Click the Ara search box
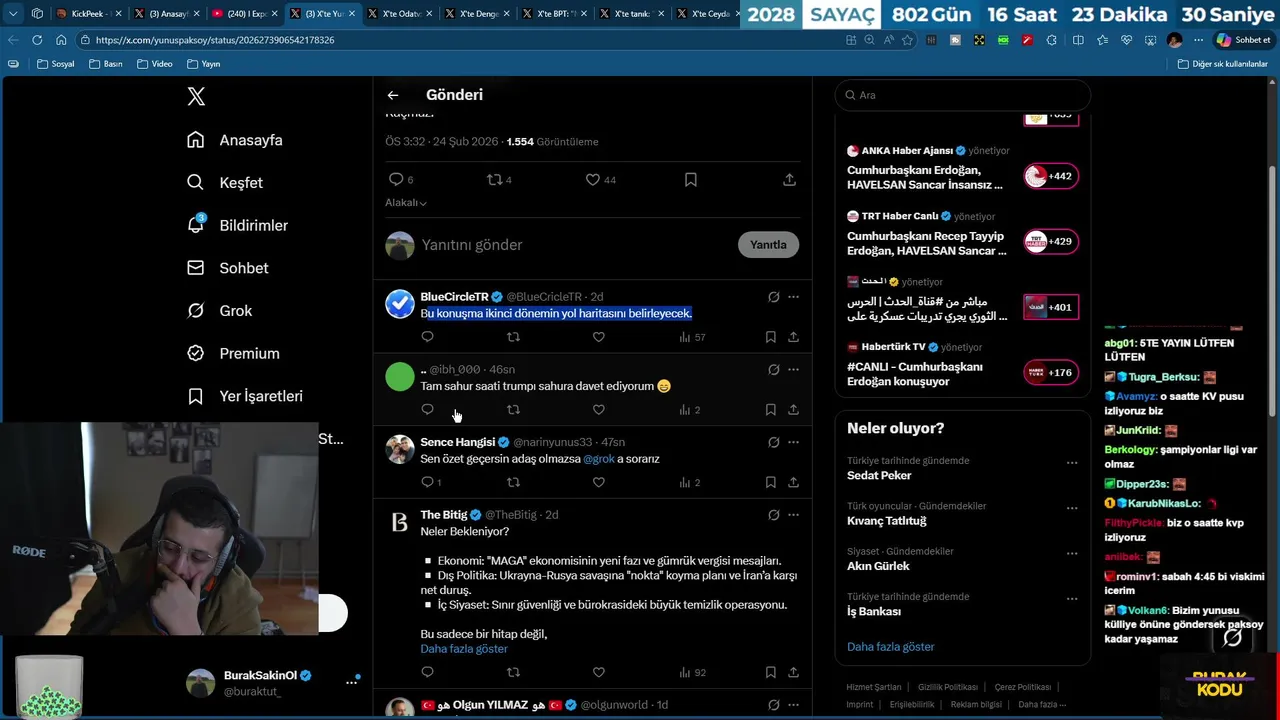Viewport: 1280px width, 720px height. (x=962, y=95)
